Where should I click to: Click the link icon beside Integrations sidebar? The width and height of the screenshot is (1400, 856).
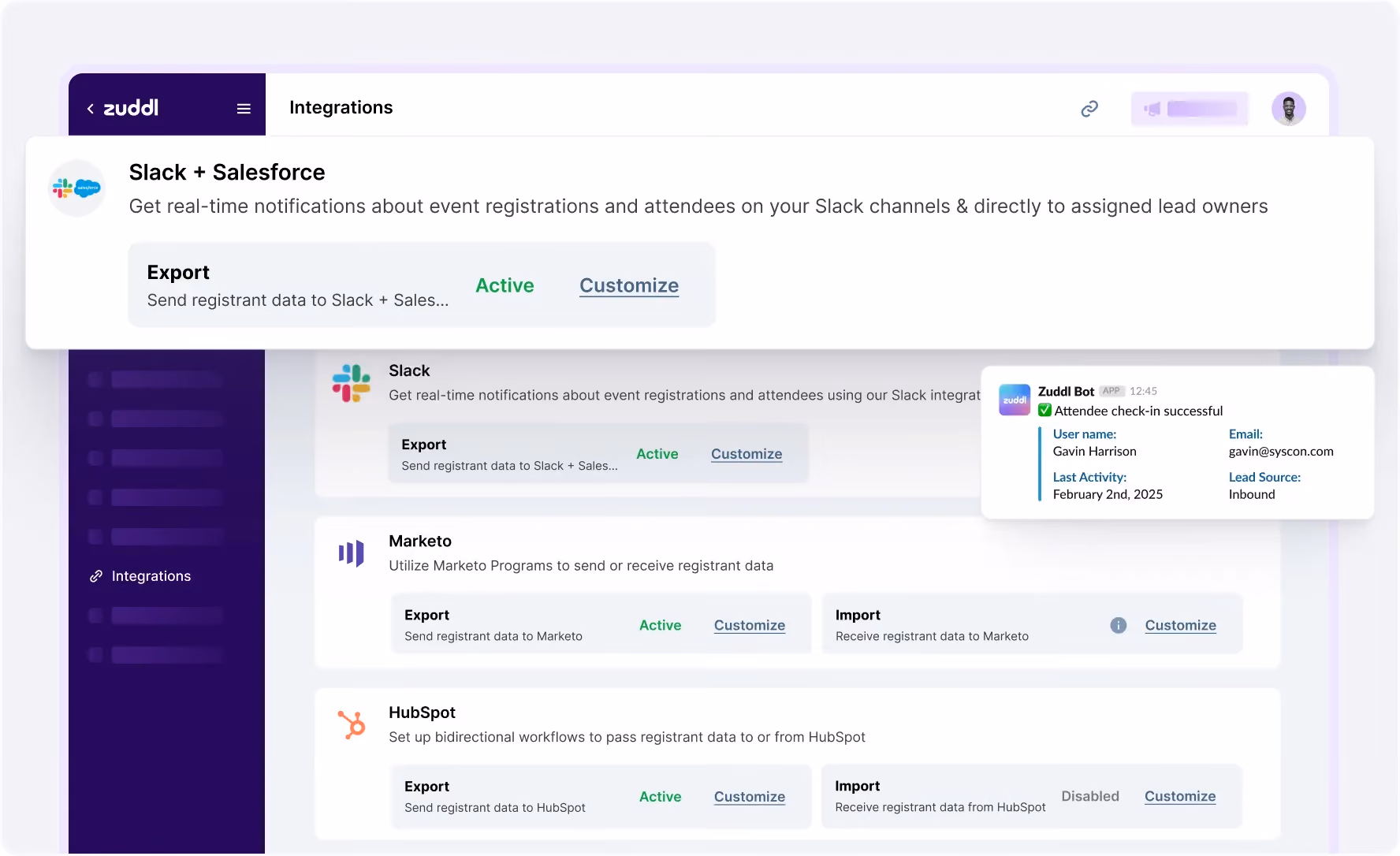pos(96,576)
